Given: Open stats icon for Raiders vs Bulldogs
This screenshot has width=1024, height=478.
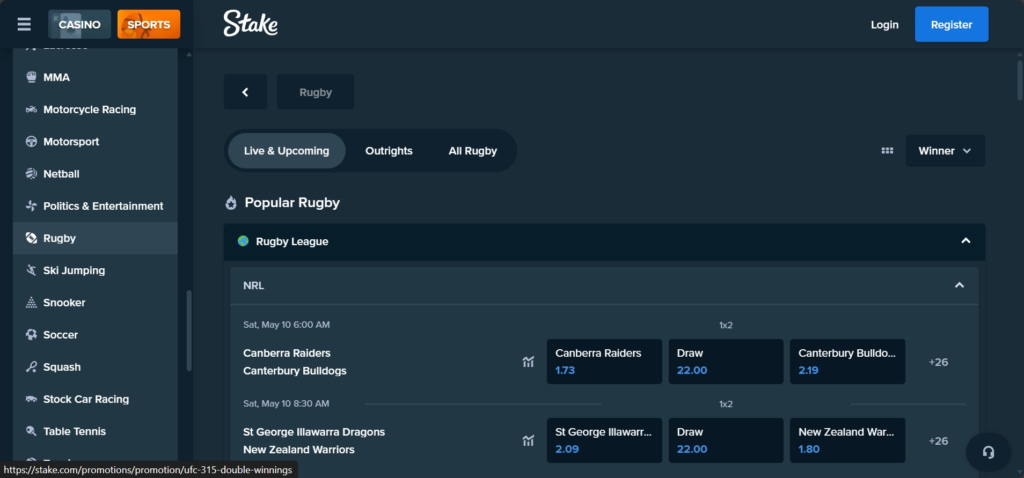Looking at the screenshot, I should pos(528,362).
